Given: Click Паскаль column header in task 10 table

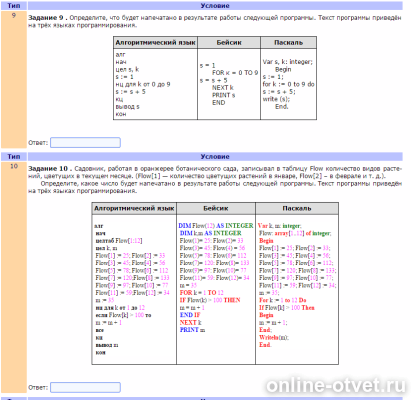Looking at the screenshot, I should (x=297, y=208).
